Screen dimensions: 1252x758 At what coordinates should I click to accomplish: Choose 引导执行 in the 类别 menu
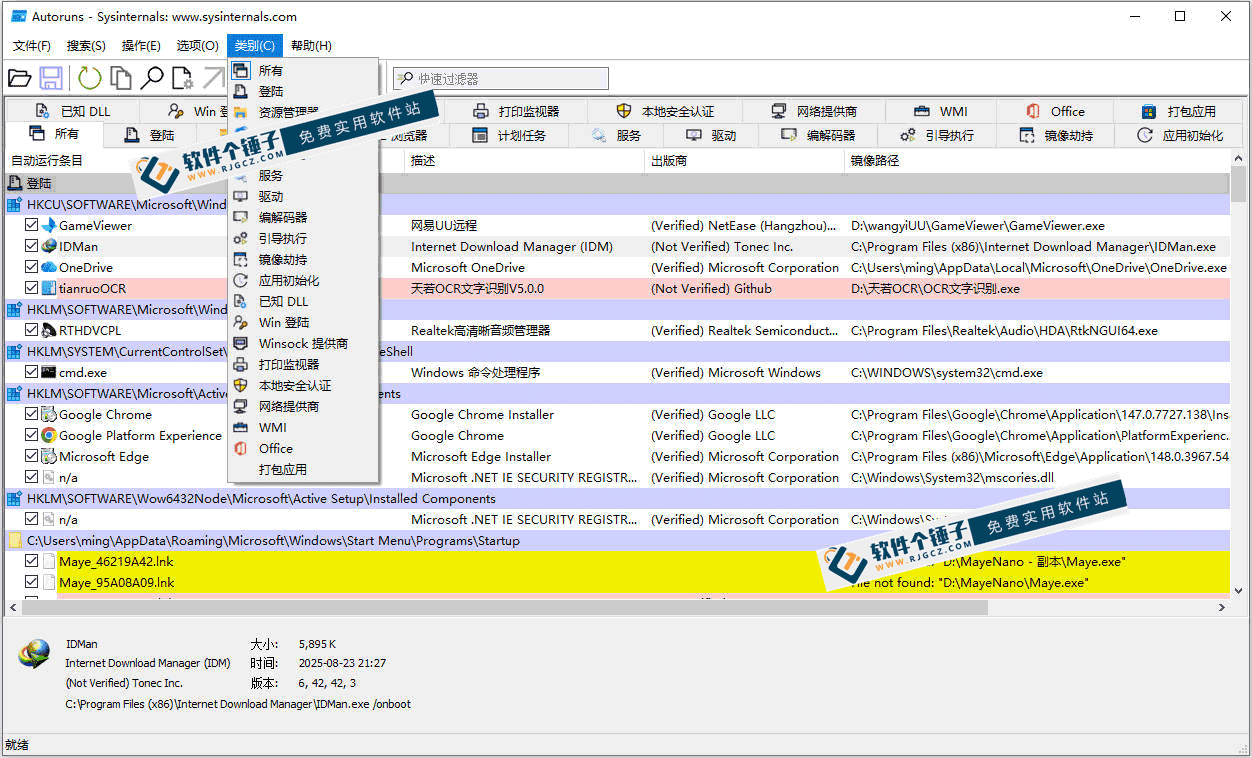304,239
